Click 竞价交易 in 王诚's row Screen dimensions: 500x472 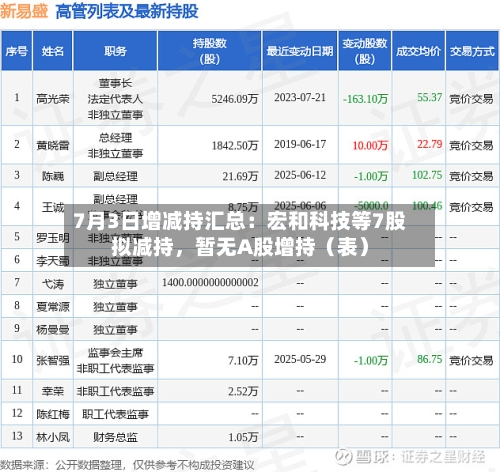point(471,207)
